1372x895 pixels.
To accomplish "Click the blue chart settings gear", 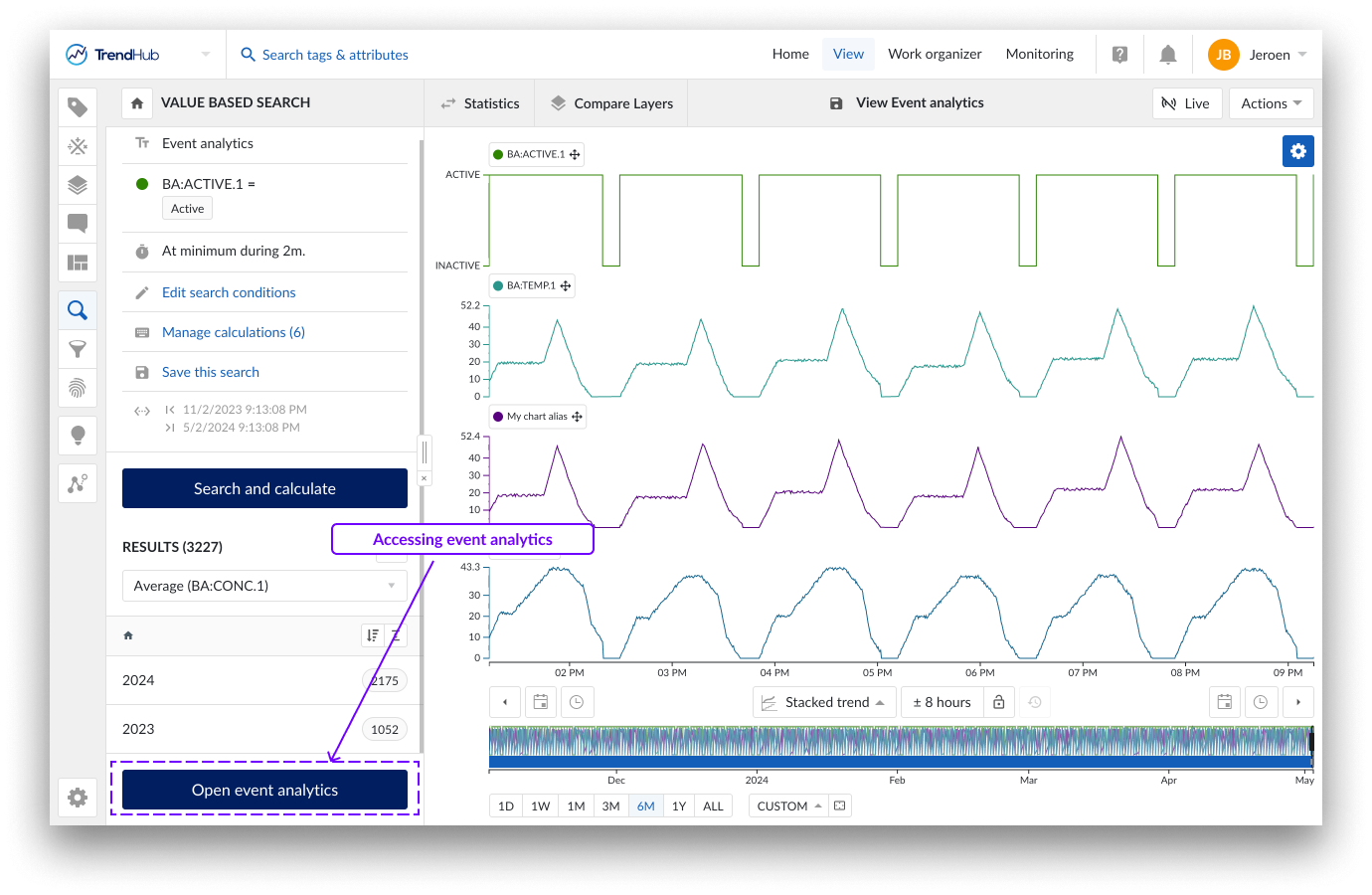I will [x=1297, y=151].
